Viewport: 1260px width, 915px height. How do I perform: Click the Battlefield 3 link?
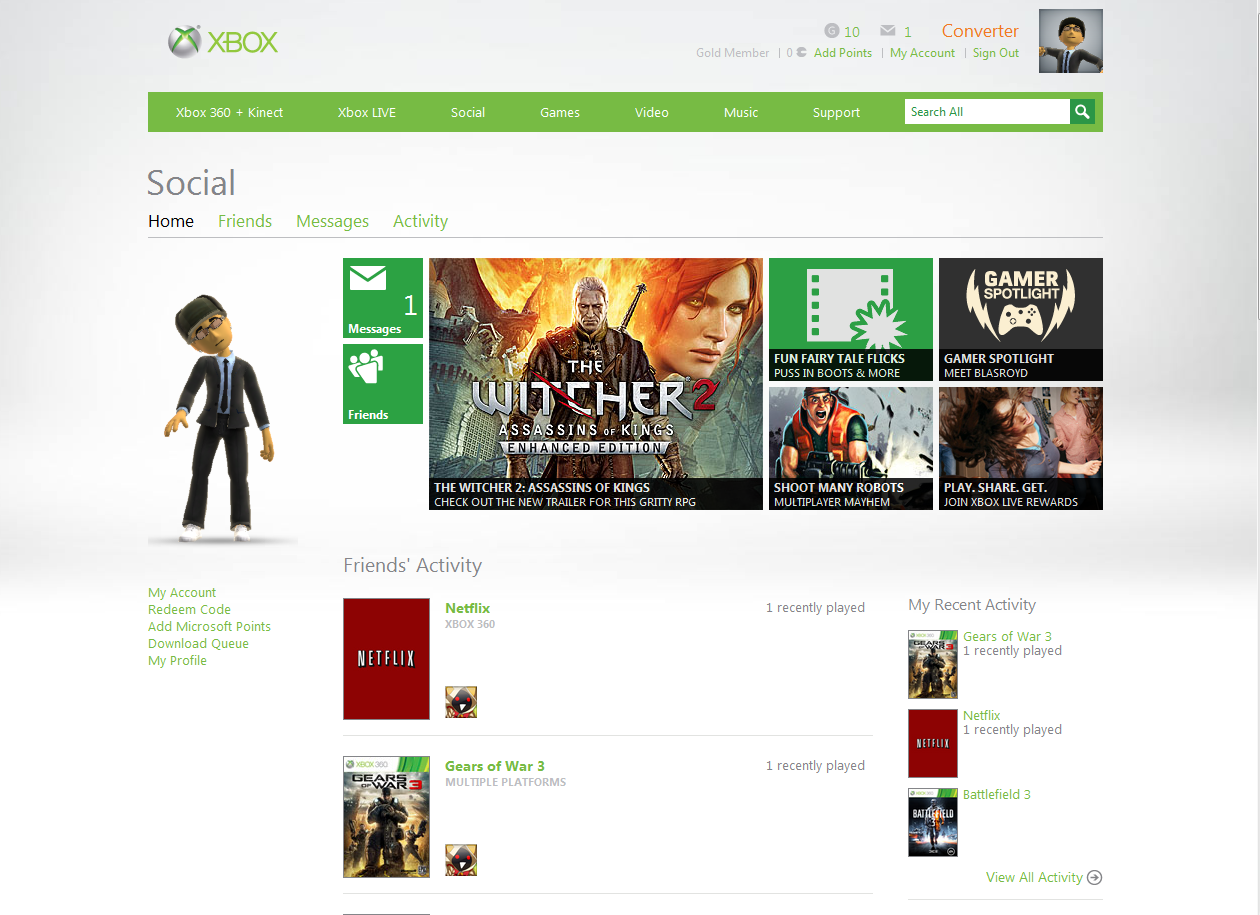tap(996, 794)
